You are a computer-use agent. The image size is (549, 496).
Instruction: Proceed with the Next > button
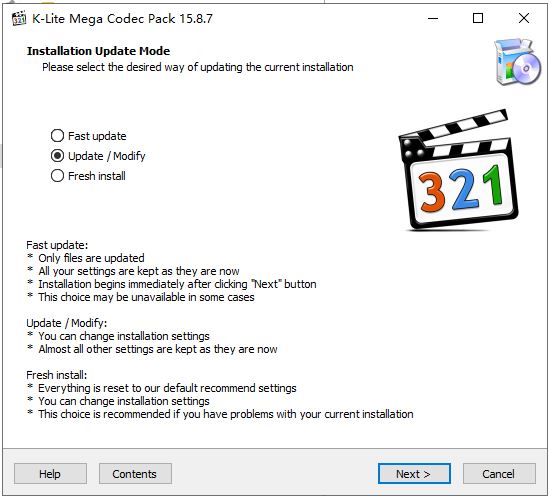414,474
